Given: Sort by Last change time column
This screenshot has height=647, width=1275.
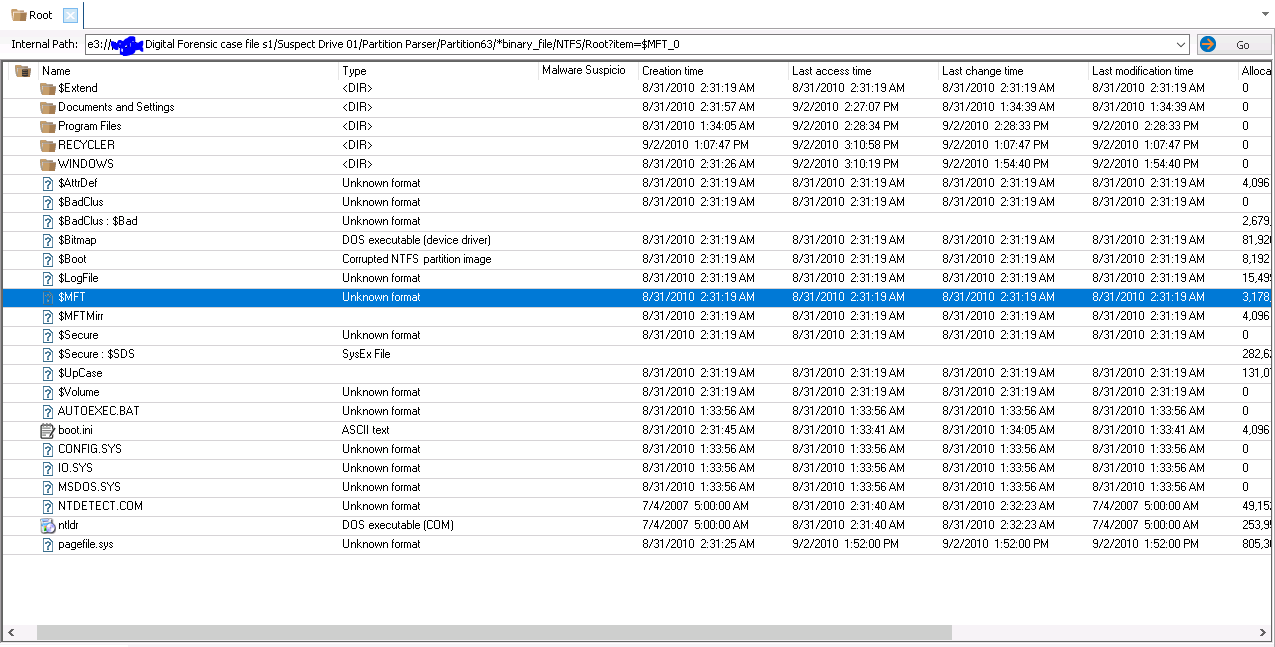Looking at the screenshot, I should pyautogui.click(x=1014, y=71).
